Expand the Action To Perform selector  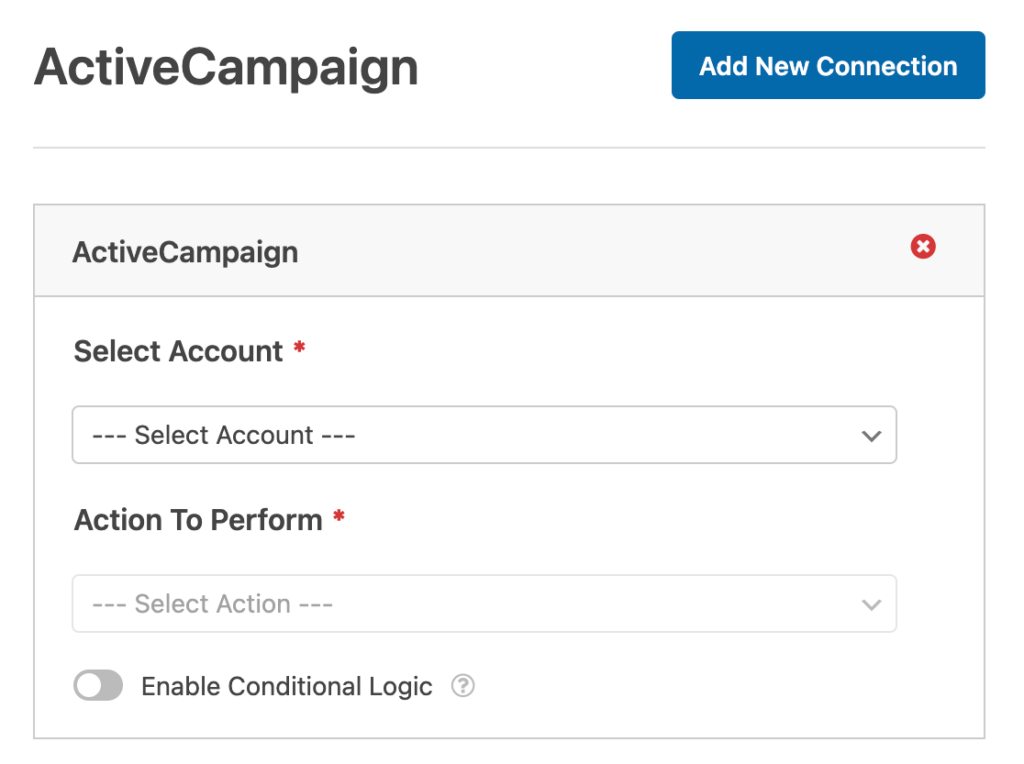pyautogui.click(x=484, y=604)
